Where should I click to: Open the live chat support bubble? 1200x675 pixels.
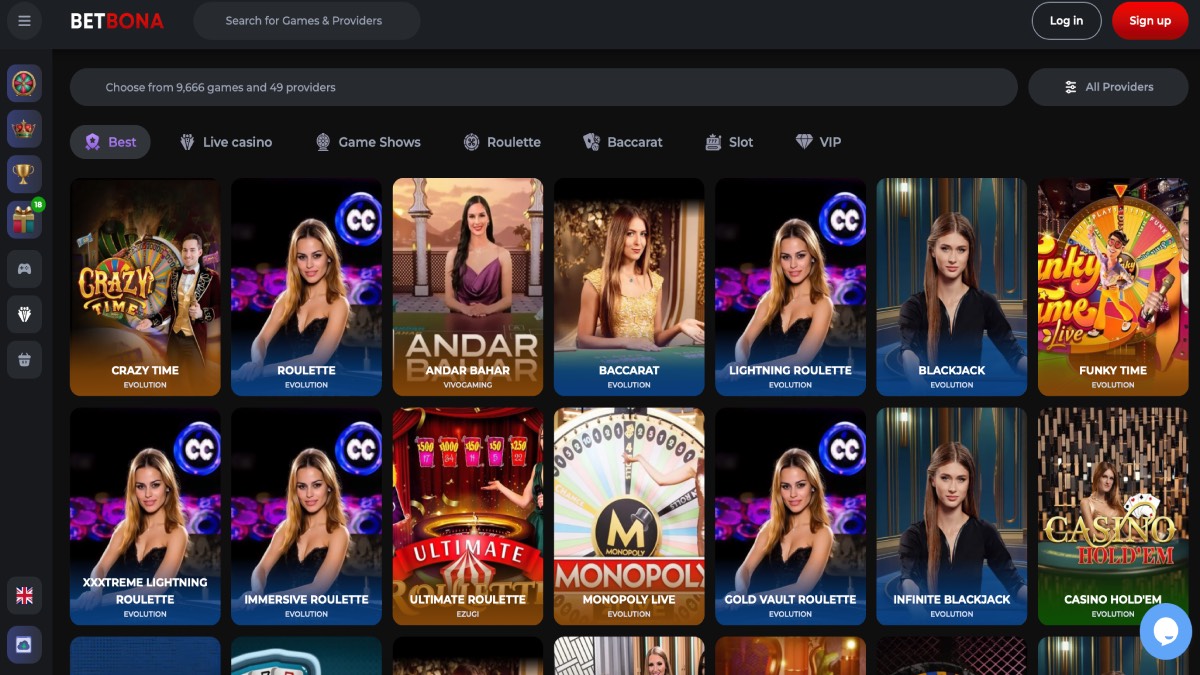(1165, 631)
